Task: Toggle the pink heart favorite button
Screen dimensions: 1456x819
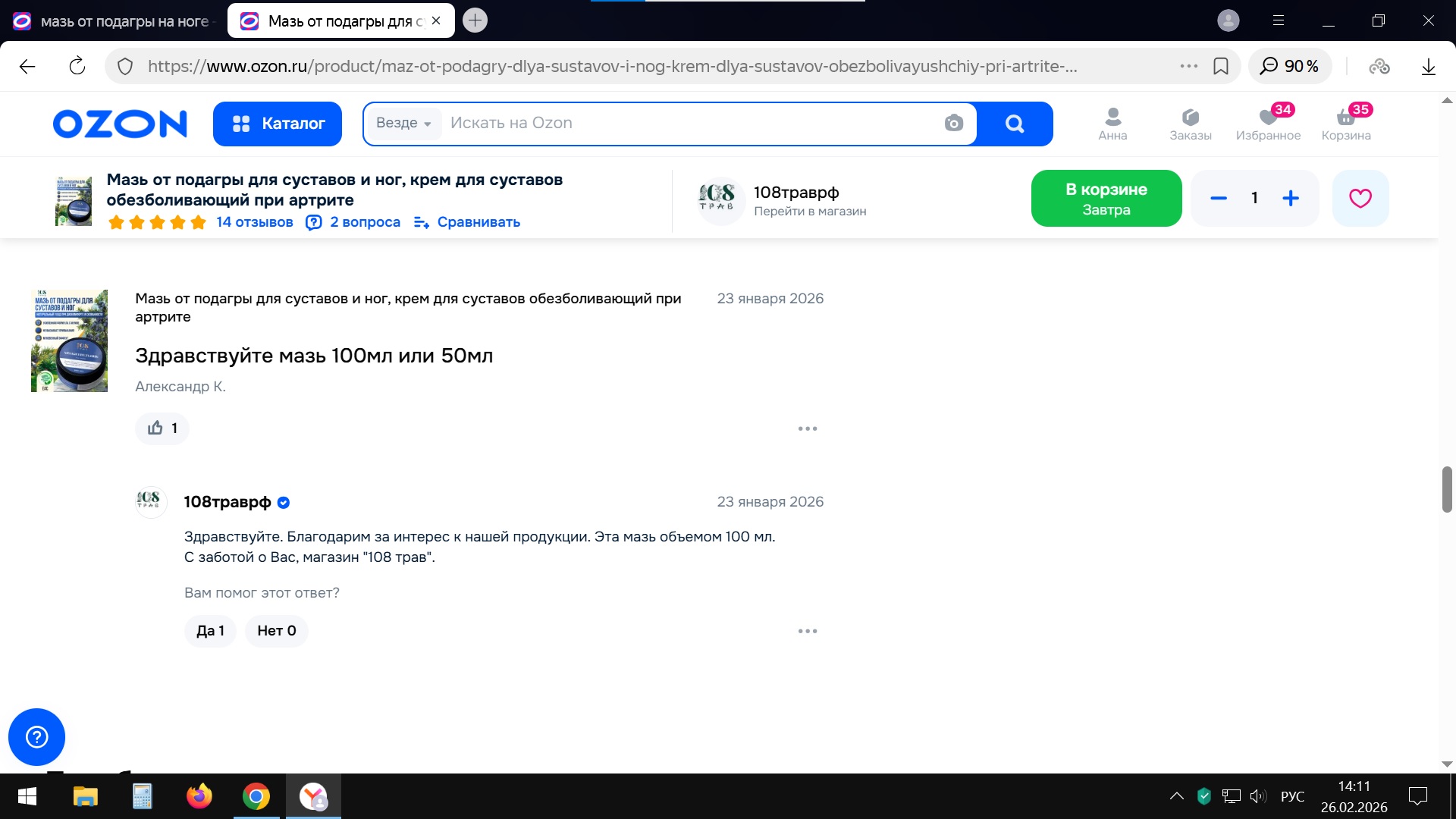Action: pyautogui.click(x=1360, y=199)
